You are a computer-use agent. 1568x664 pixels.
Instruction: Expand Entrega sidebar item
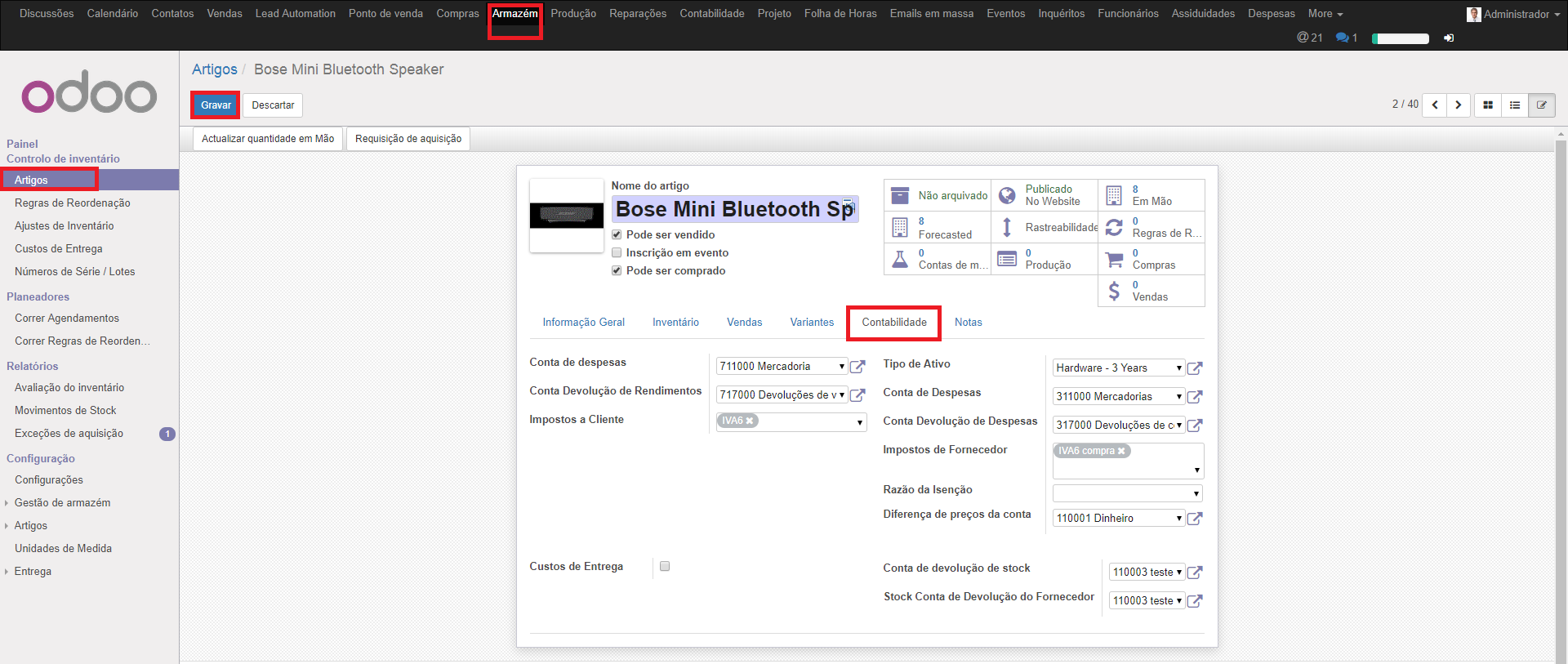(x=33, y=572)
